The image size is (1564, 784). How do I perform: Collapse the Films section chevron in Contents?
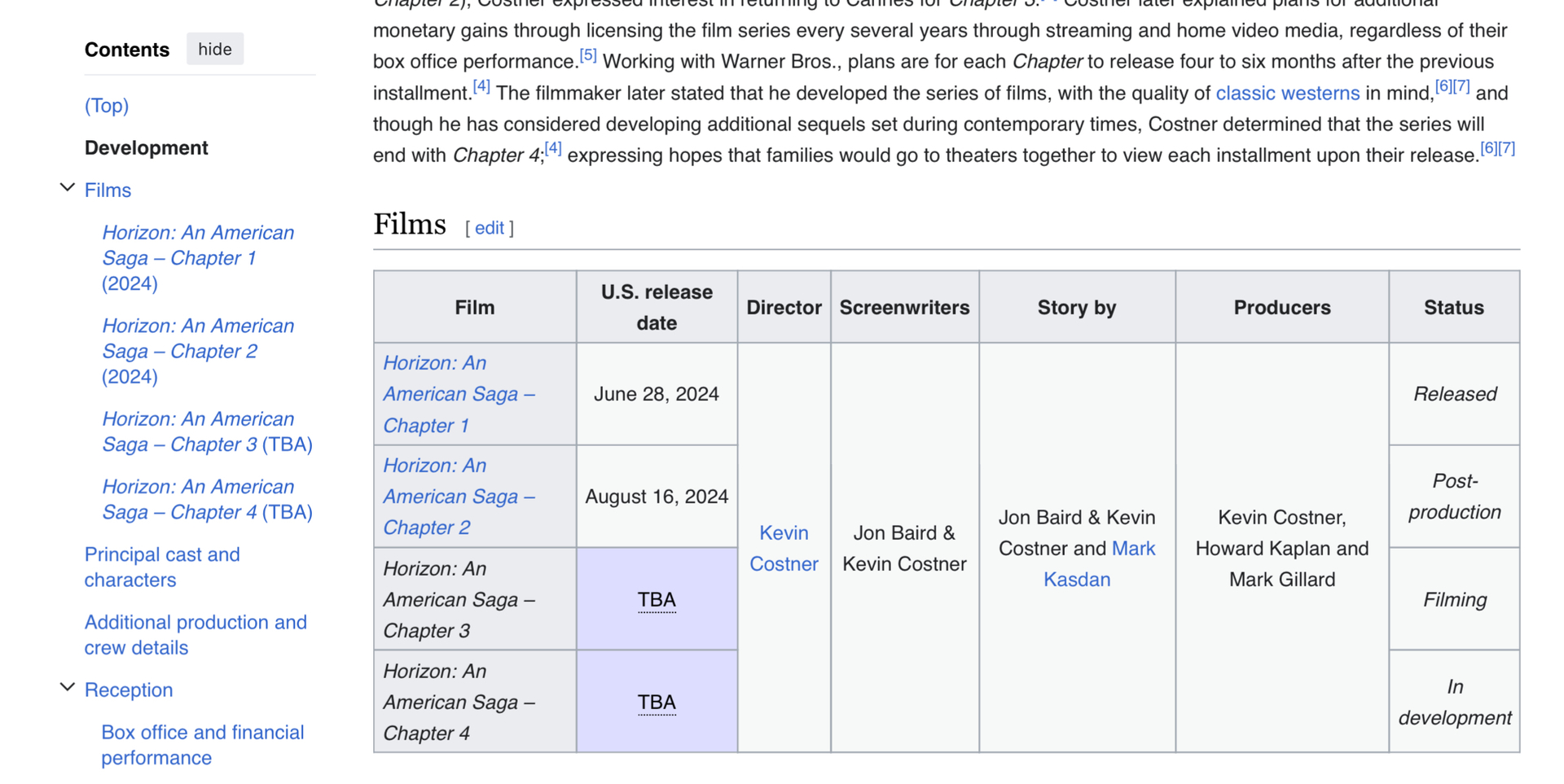tap(68, 188)
